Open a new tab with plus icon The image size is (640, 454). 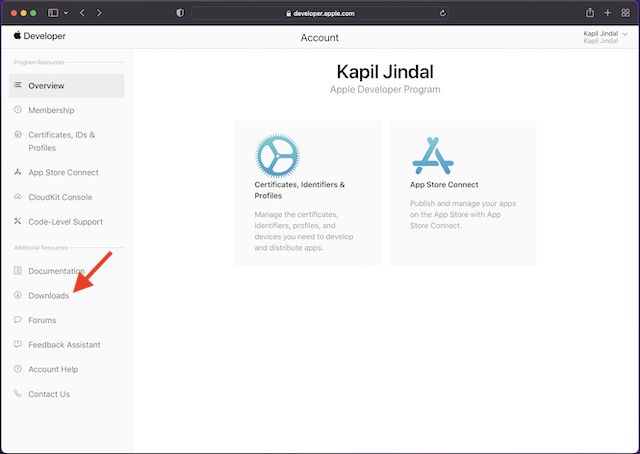(x=608, y=13)
